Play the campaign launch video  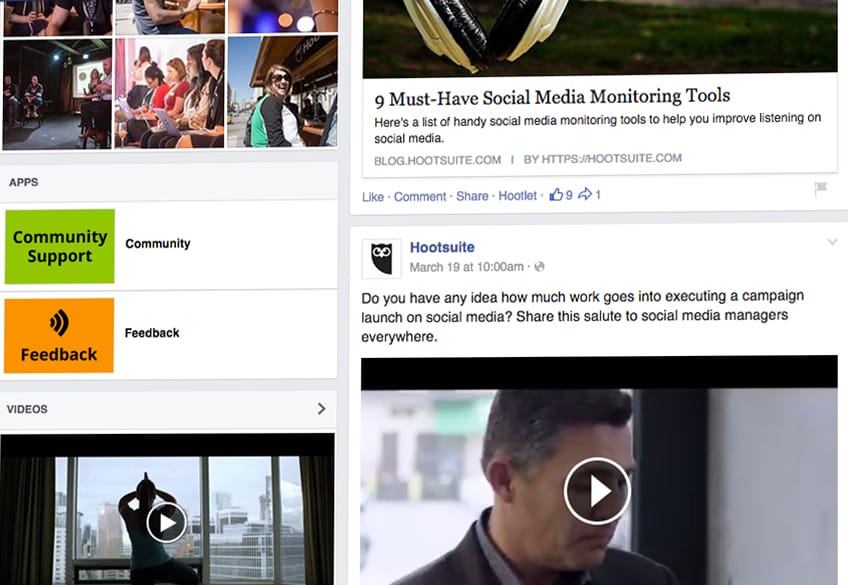pos(598,490)
